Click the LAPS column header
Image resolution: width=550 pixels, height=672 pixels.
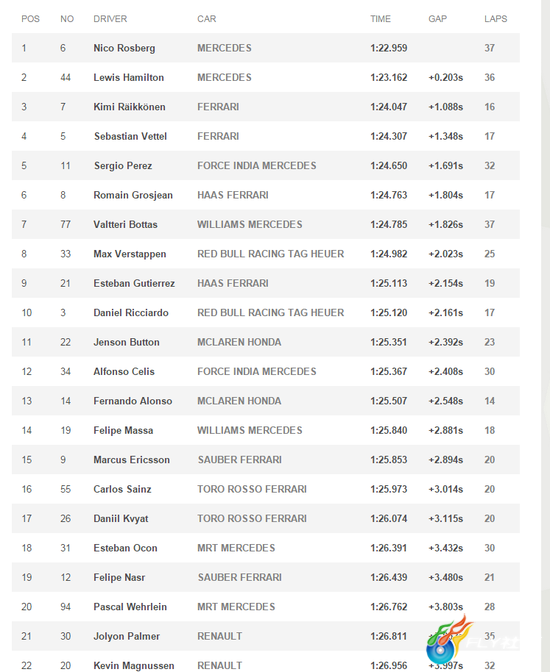pos(496,19)
